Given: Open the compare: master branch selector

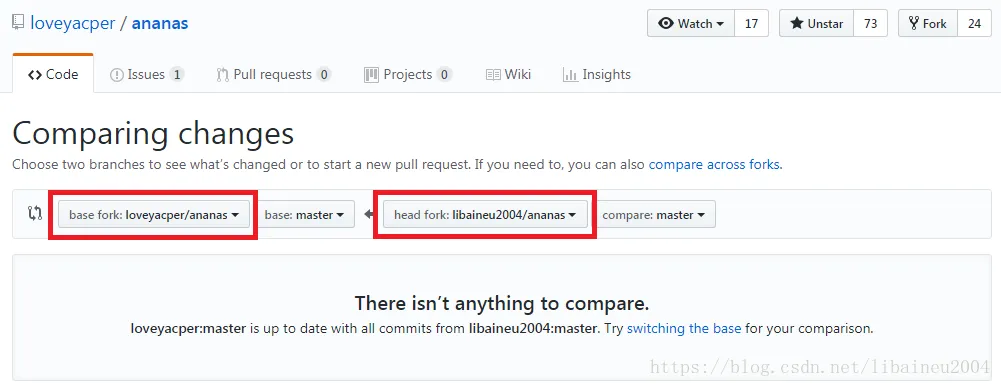Looking at the screenshot, I should tap(654, 215).
